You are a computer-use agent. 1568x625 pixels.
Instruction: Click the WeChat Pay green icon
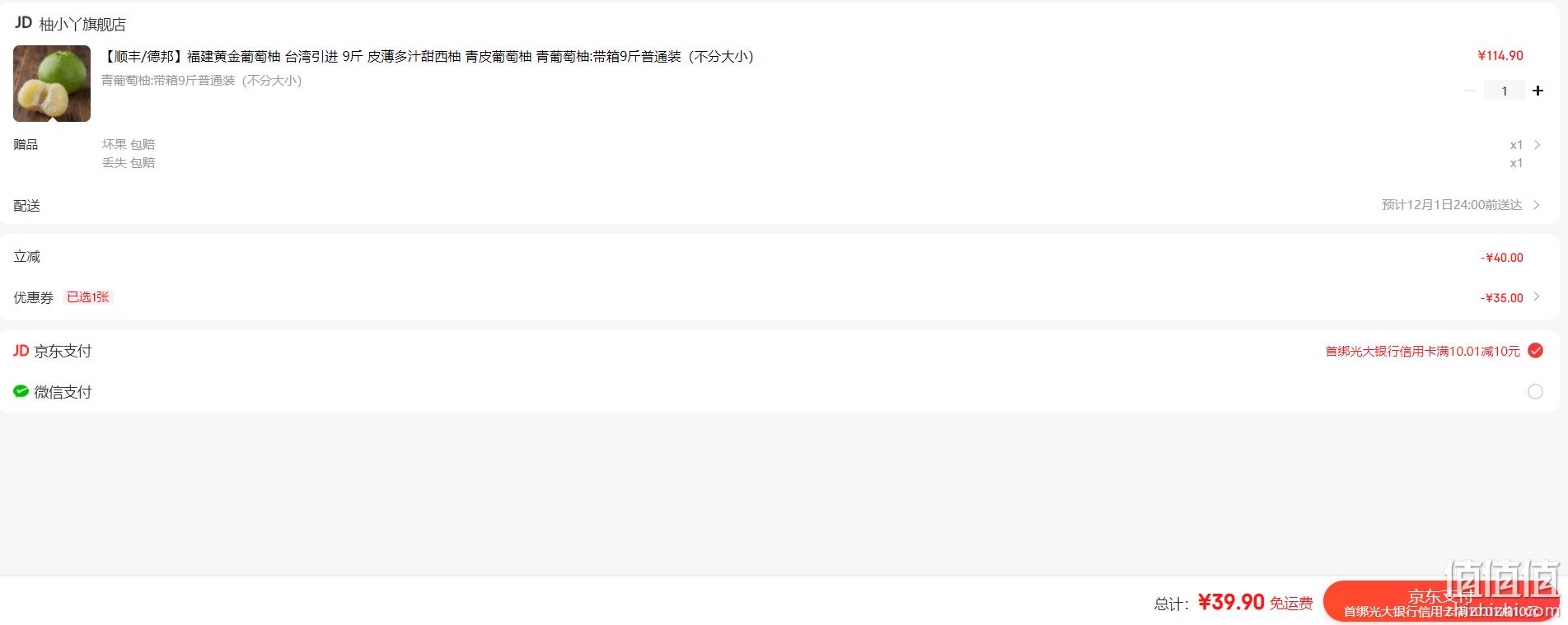tap(21, 391)
